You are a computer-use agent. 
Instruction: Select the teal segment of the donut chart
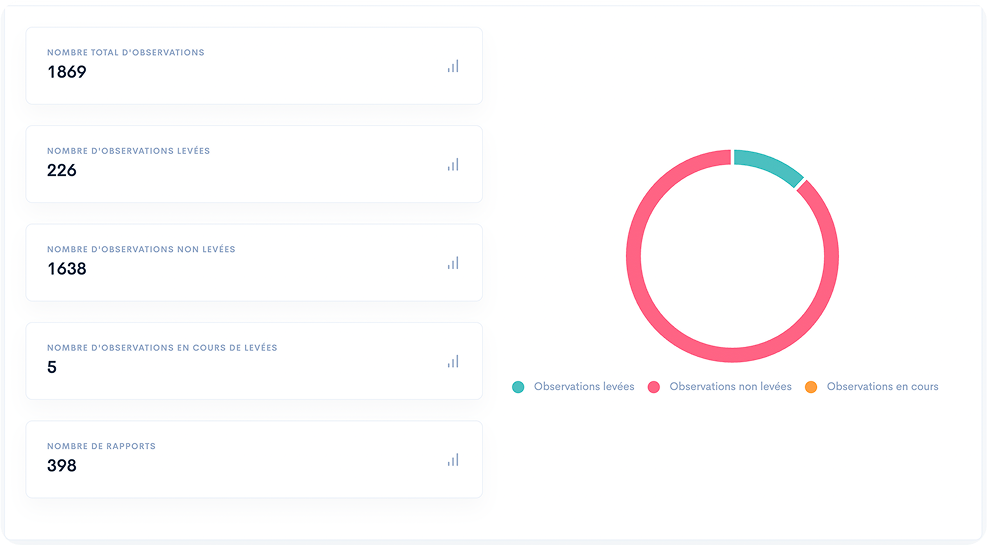point(771,166)
